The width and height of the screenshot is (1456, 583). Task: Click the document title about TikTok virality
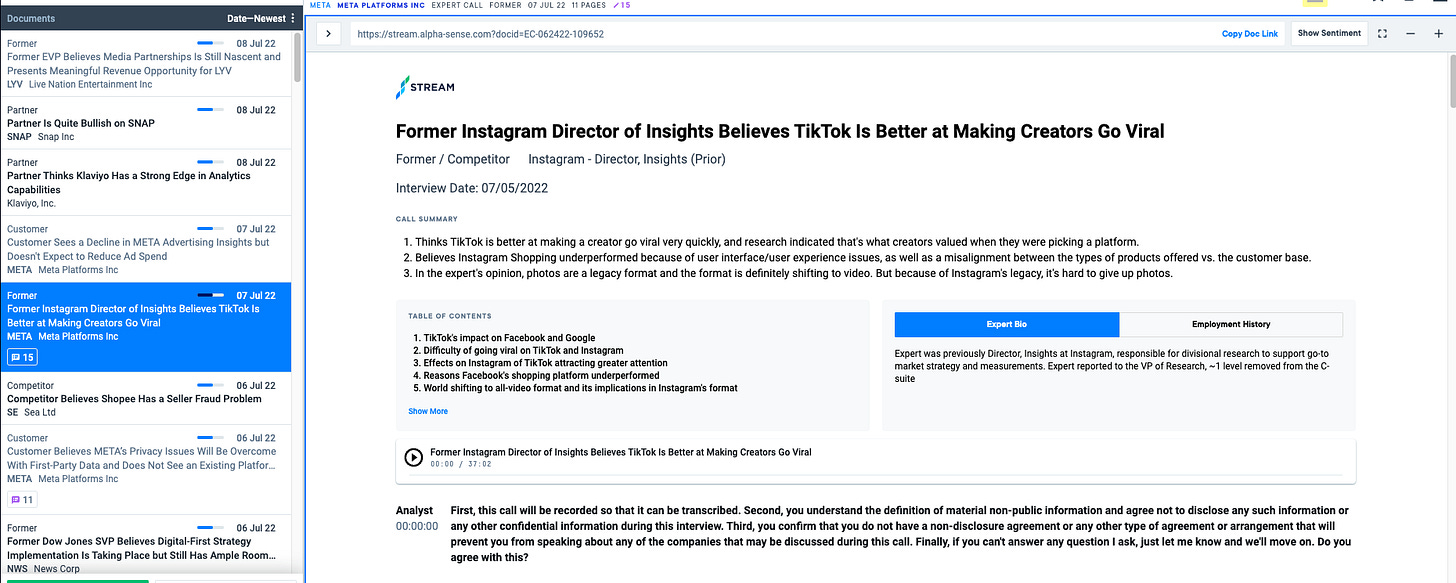click(780, 131)
